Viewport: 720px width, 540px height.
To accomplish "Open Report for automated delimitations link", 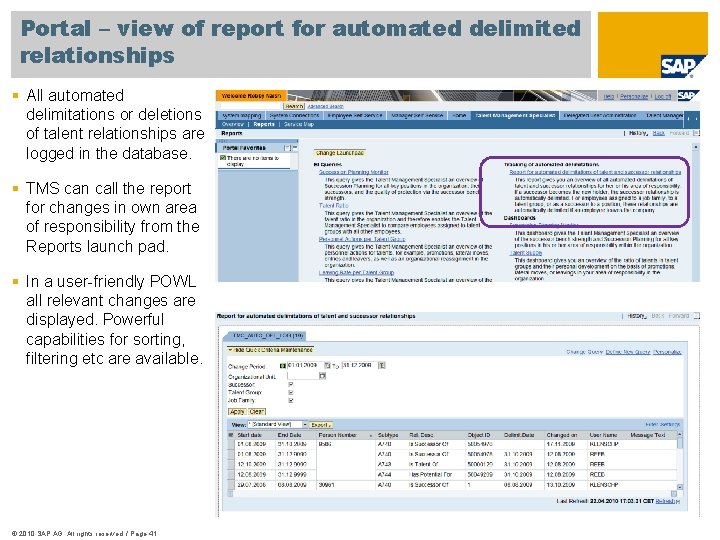I will click(595, 172).
